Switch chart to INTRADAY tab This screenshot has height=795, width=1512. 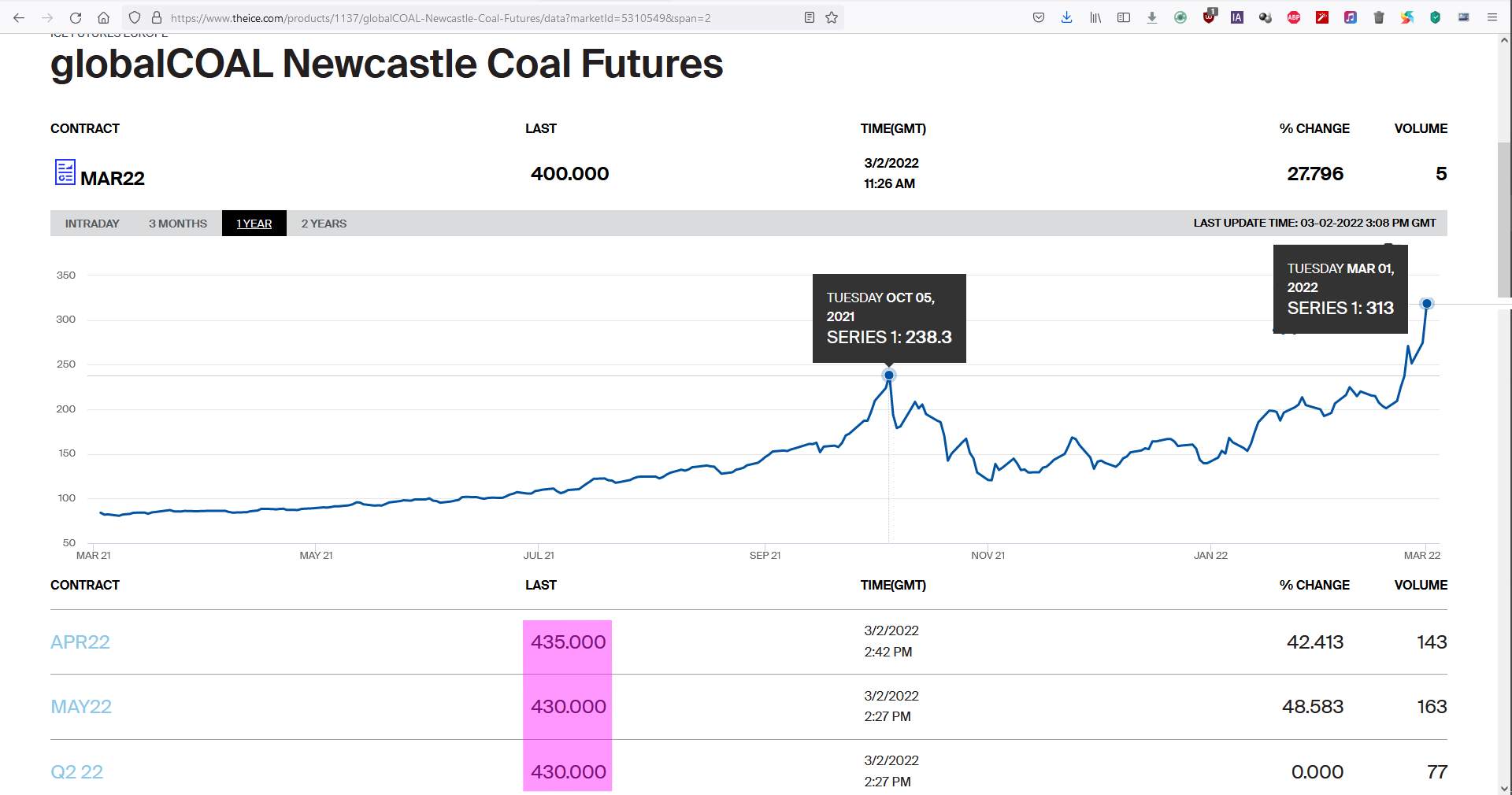coord(92,224)
